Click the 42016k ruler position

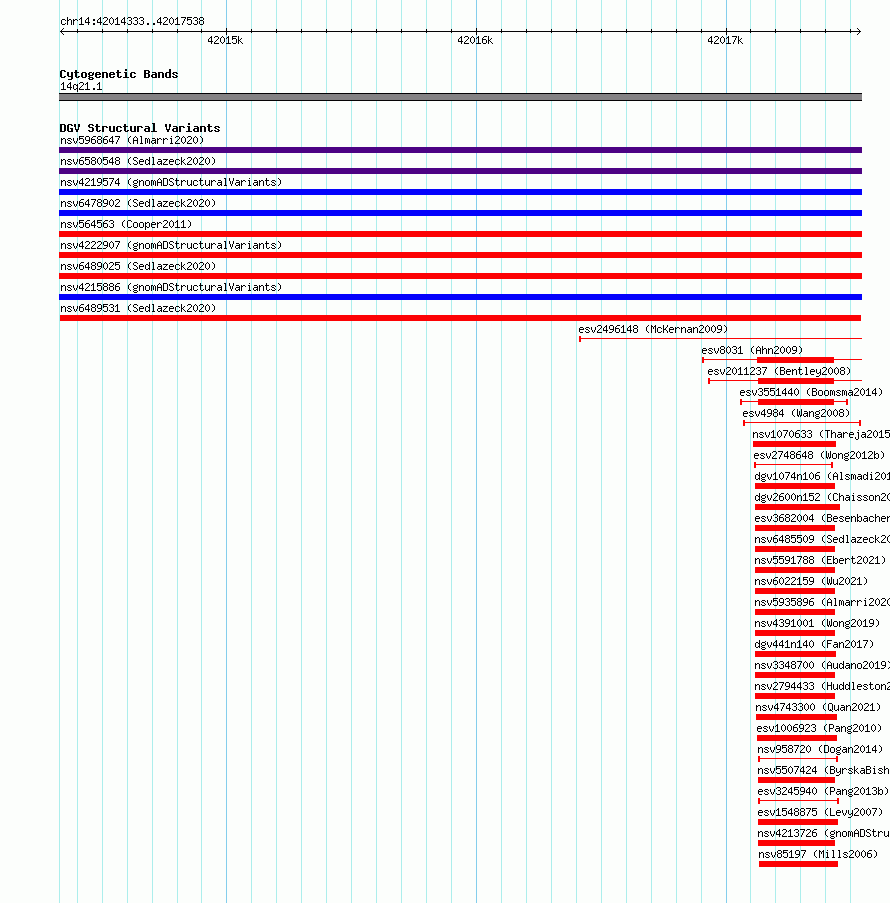(x=475, y=40)
